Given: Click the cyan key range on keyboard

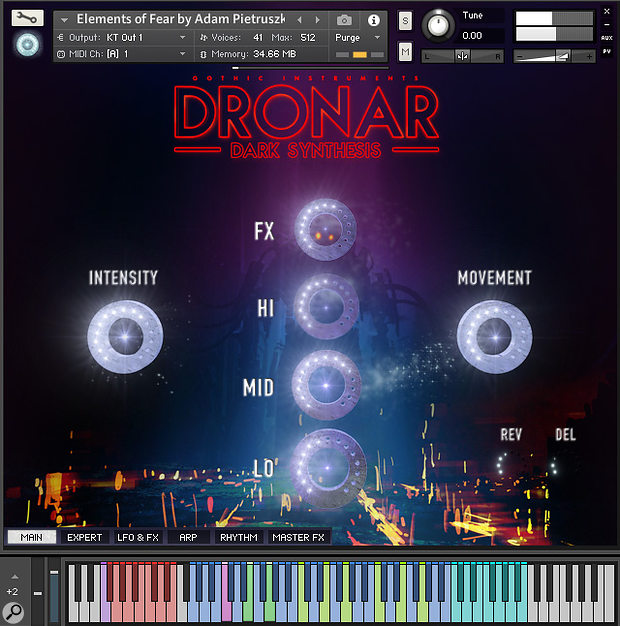Looking at the screenshot, I should 489,592.
